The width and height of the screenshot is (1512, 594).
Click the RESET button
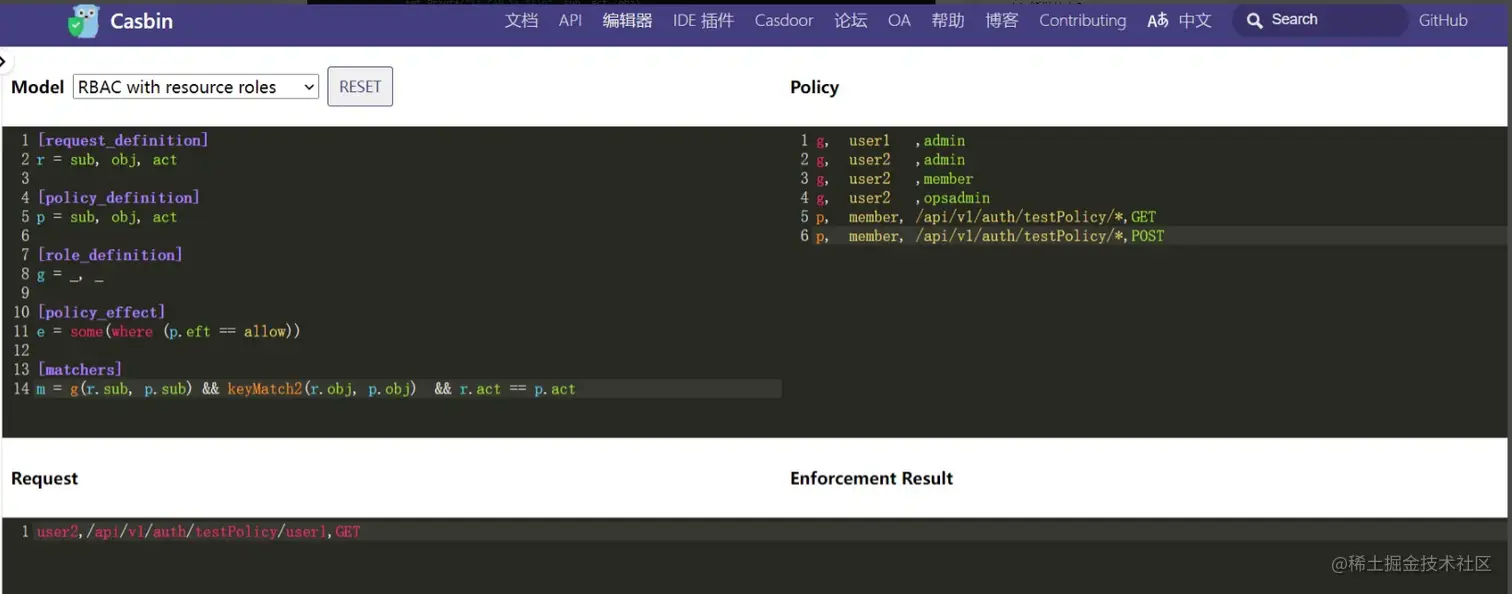[360, 87]
